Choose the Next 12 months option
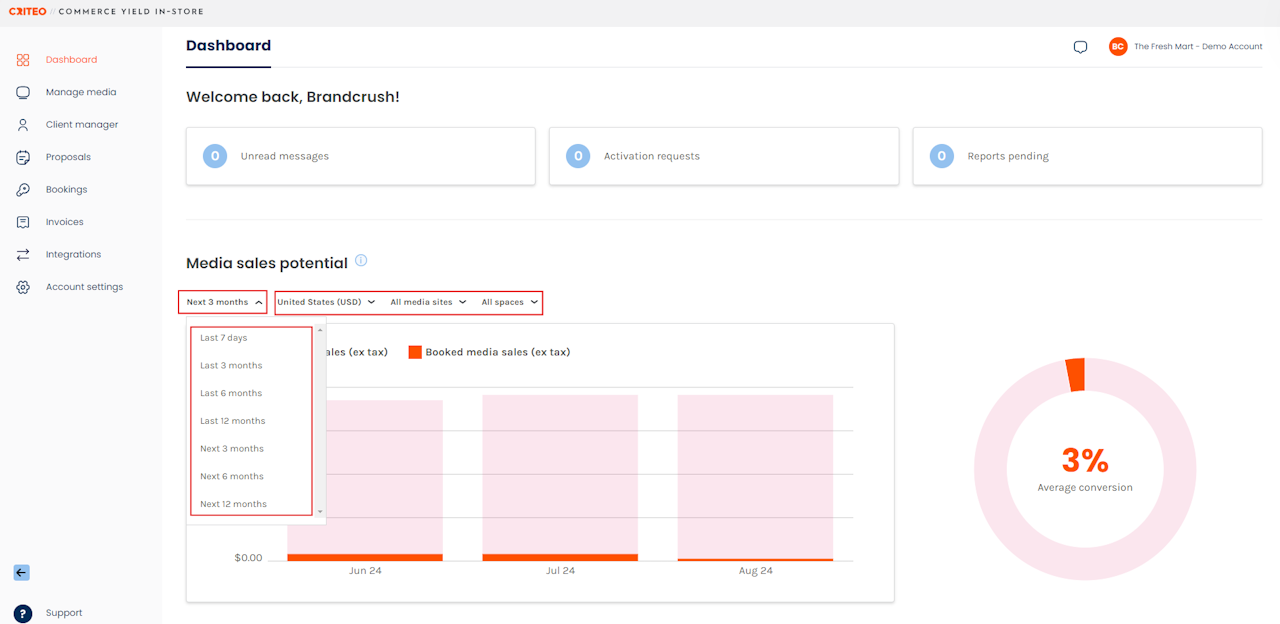 (233, 504)
